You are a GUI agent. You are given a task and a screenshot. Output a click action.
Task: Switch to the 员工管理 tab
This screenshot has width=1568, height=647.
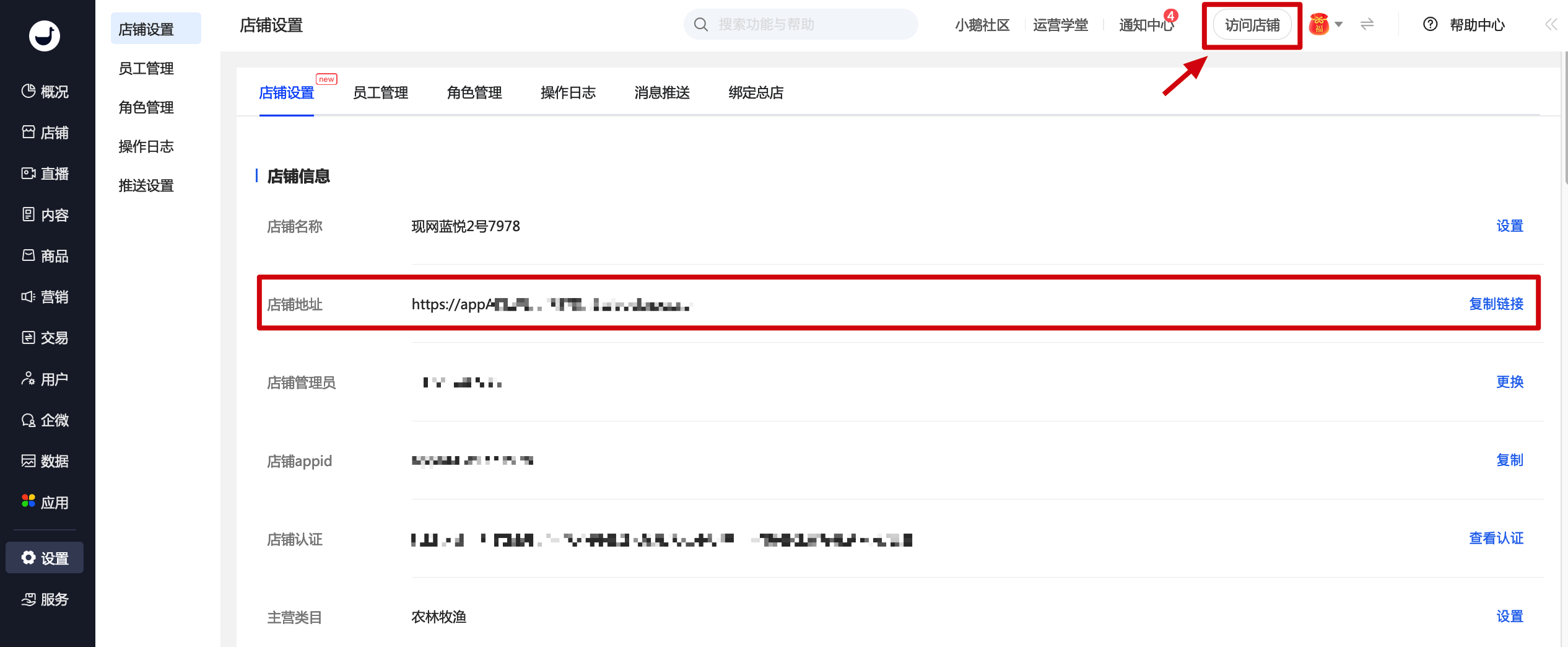coord(380,93)
